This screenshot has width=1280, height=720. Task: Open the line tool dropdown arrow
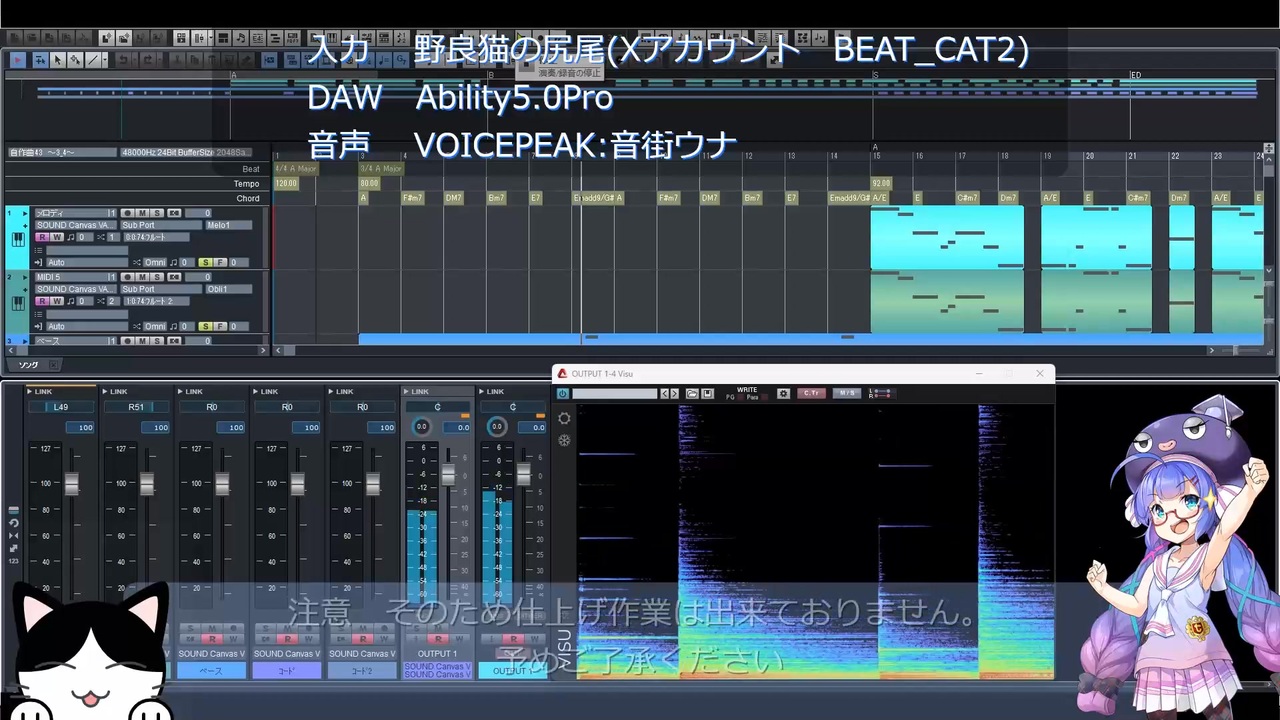105,60
